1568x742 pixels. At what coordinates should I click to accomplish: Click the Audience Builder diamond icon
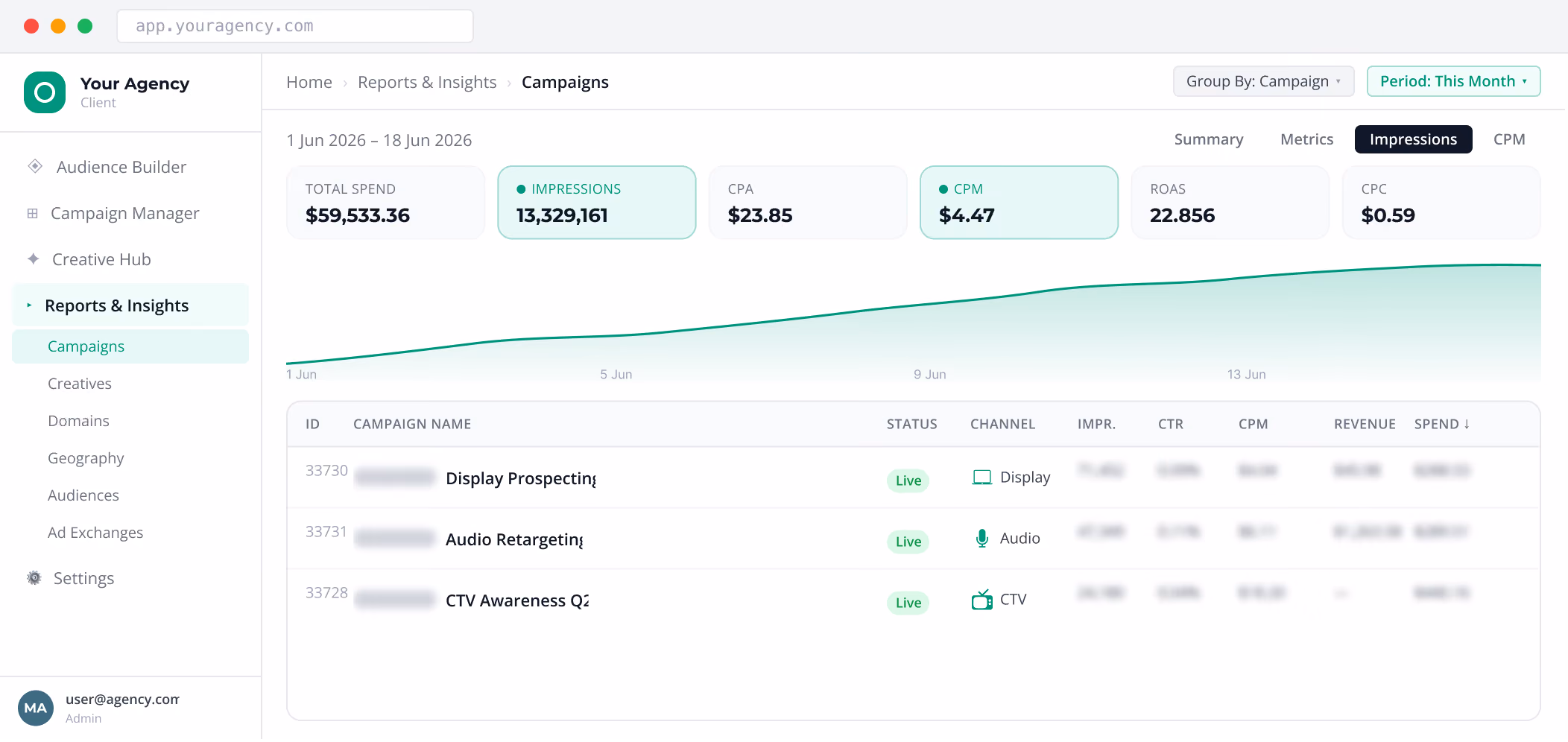pyautogui.click(x=34, y=166)
